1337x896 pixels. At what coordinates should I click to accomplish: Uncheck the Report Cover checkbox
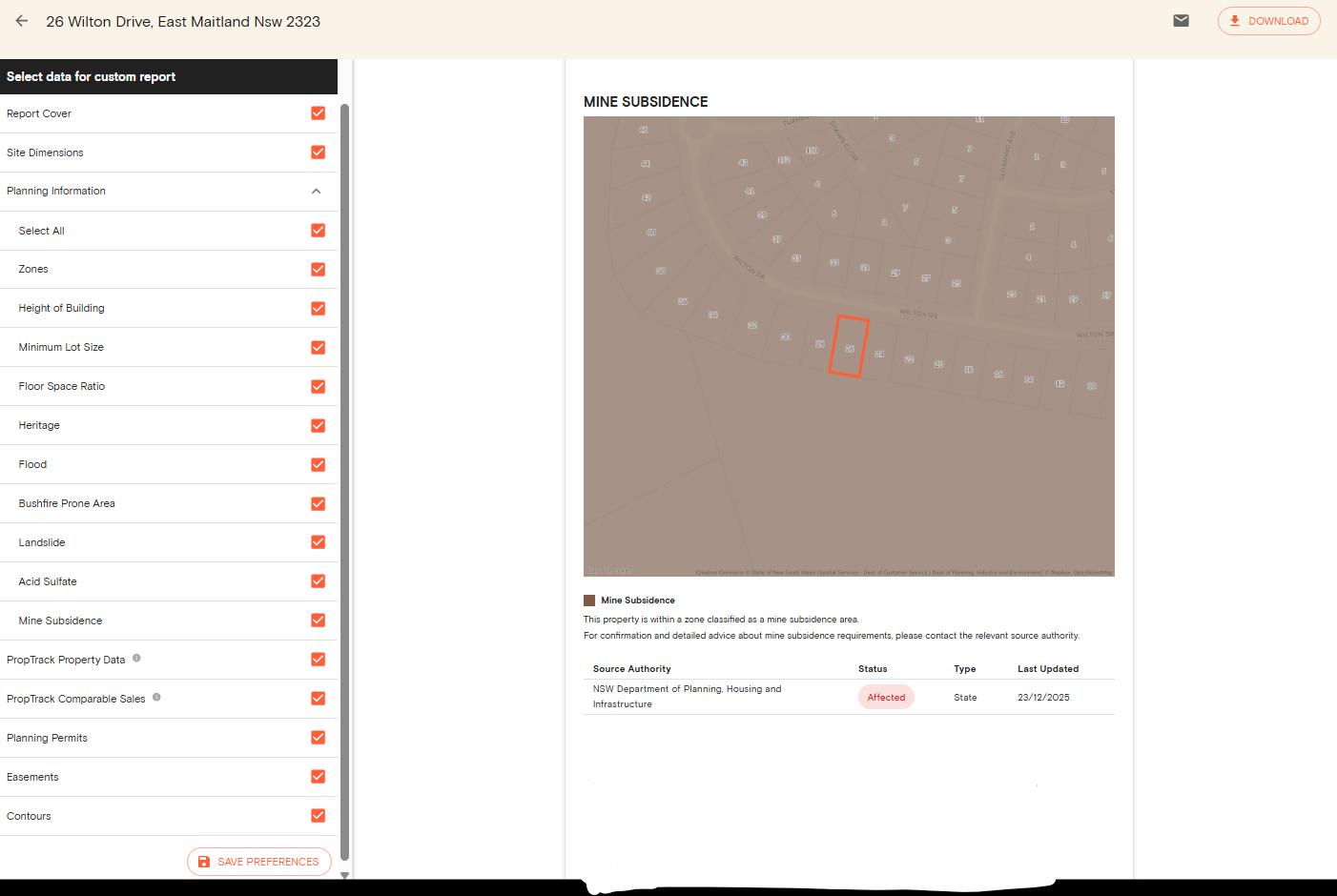[x=319, y=113]
